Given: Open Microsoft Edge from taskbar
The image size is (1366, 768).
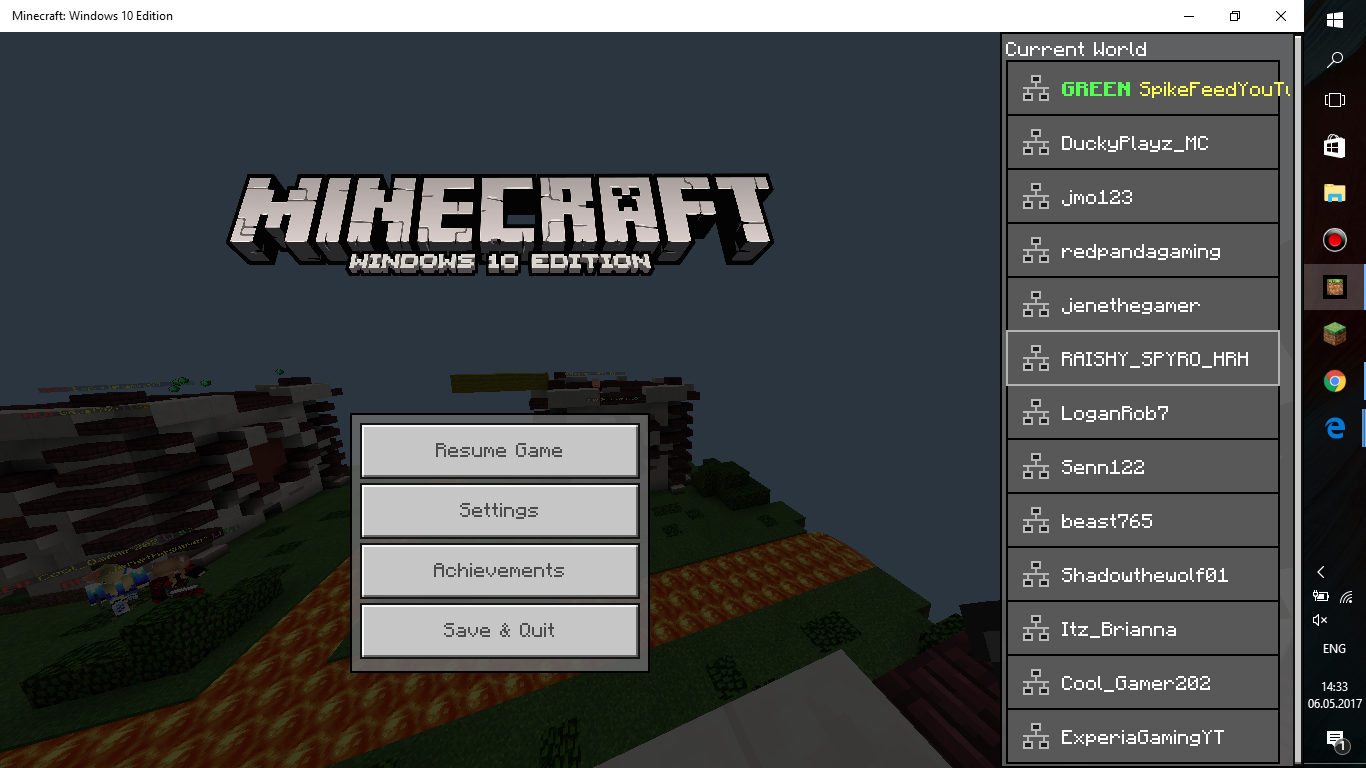Looking at the screenshot, I should tap(1335, 428).
